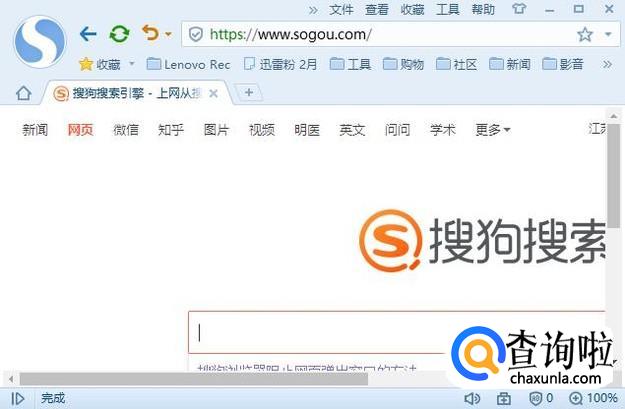Viewport: 625px width, 409px height.
Task: Expand the 收藏 favorites dropdown arrow
Action: 132,64
